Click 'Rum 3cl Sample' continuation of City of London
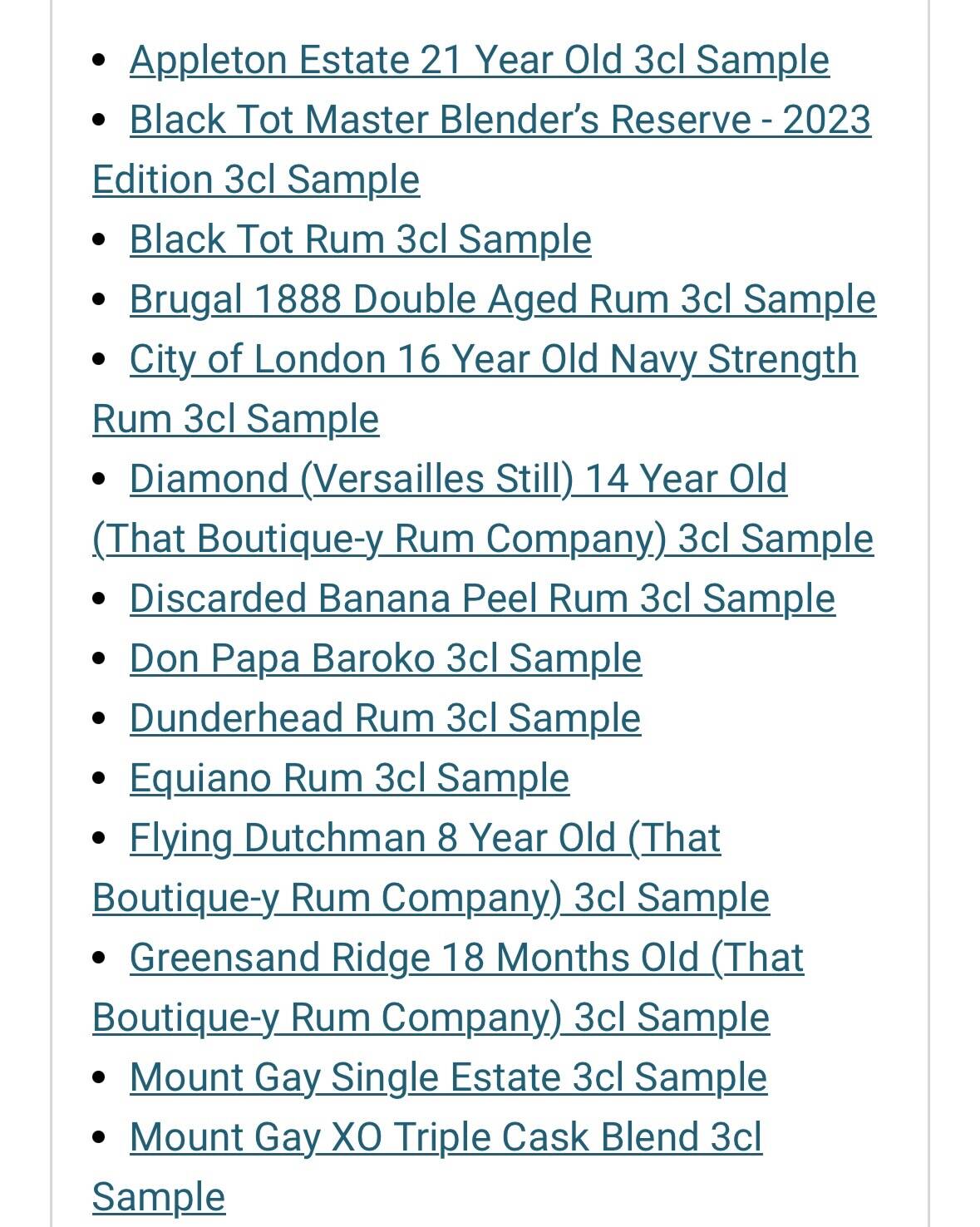 point(236,419)
